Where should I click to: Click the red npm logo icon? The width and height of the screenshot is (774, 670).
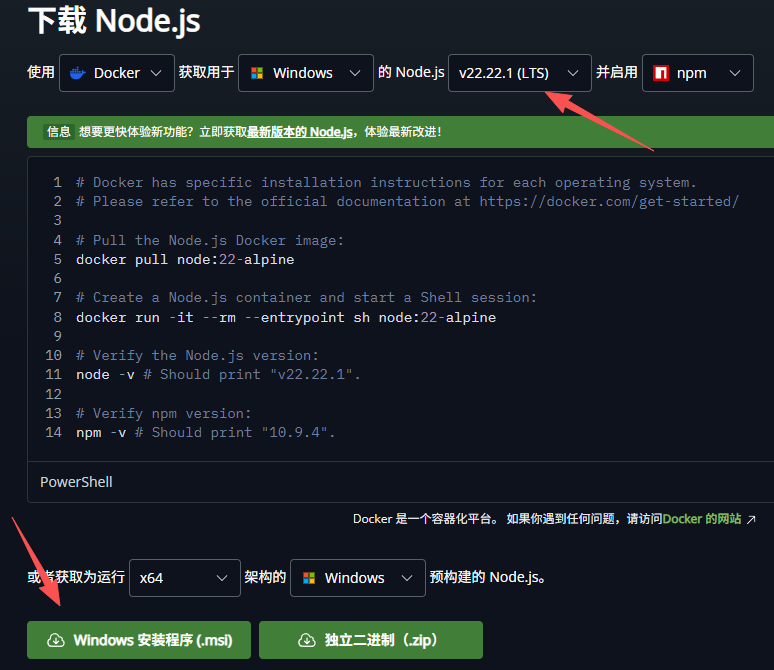tap(660, 73)
